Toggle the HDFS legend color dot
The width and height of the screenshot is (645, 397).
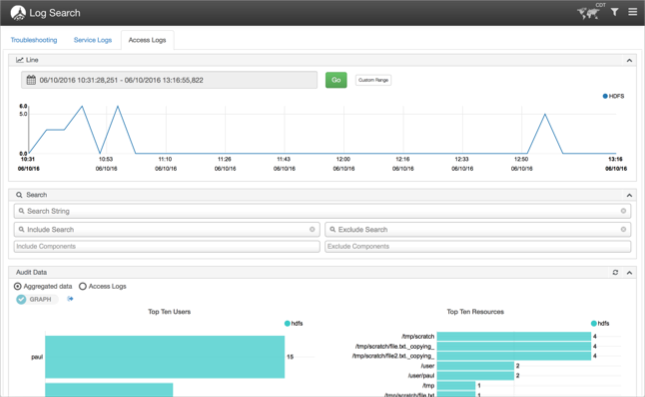click(605, 96)
